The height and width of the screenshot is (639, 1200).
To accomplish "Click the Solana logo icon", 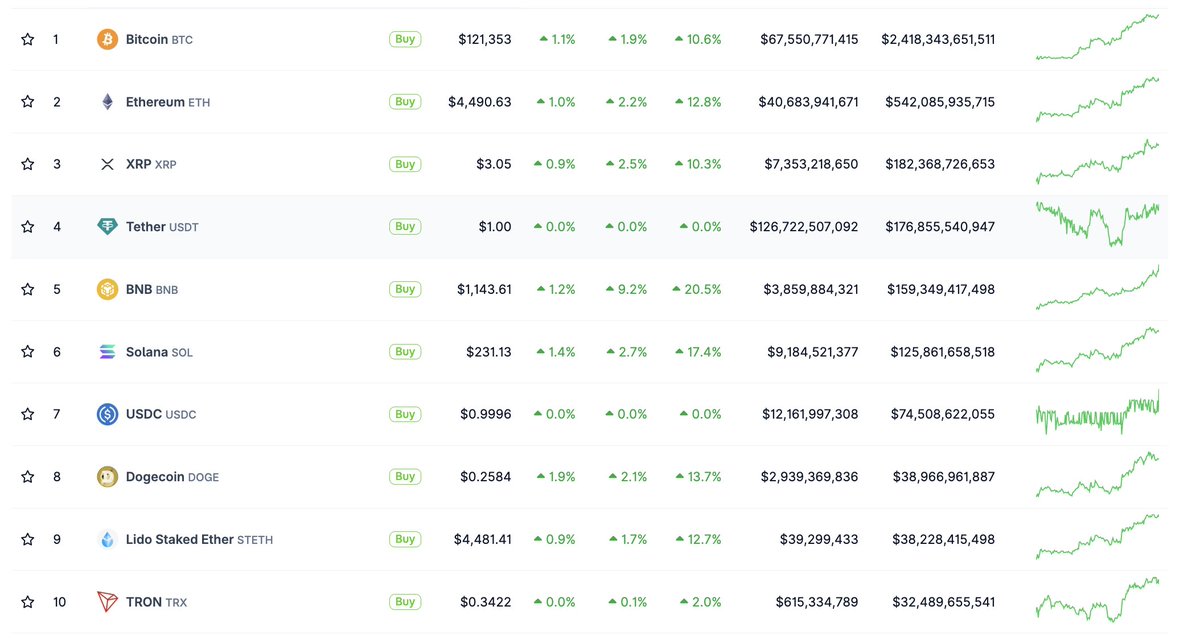I will 107,352.
